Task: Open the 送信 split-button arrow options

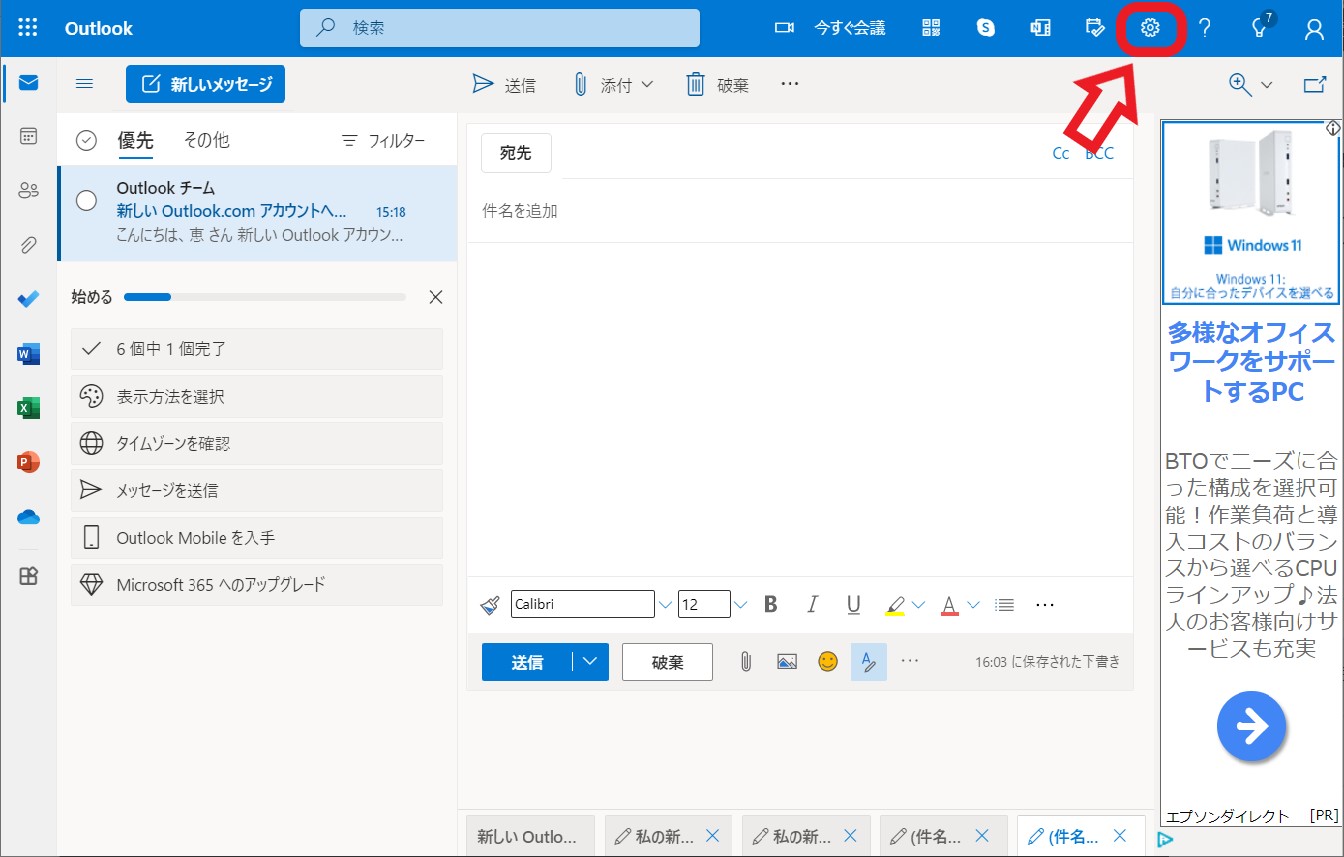Action: point(592,661)
